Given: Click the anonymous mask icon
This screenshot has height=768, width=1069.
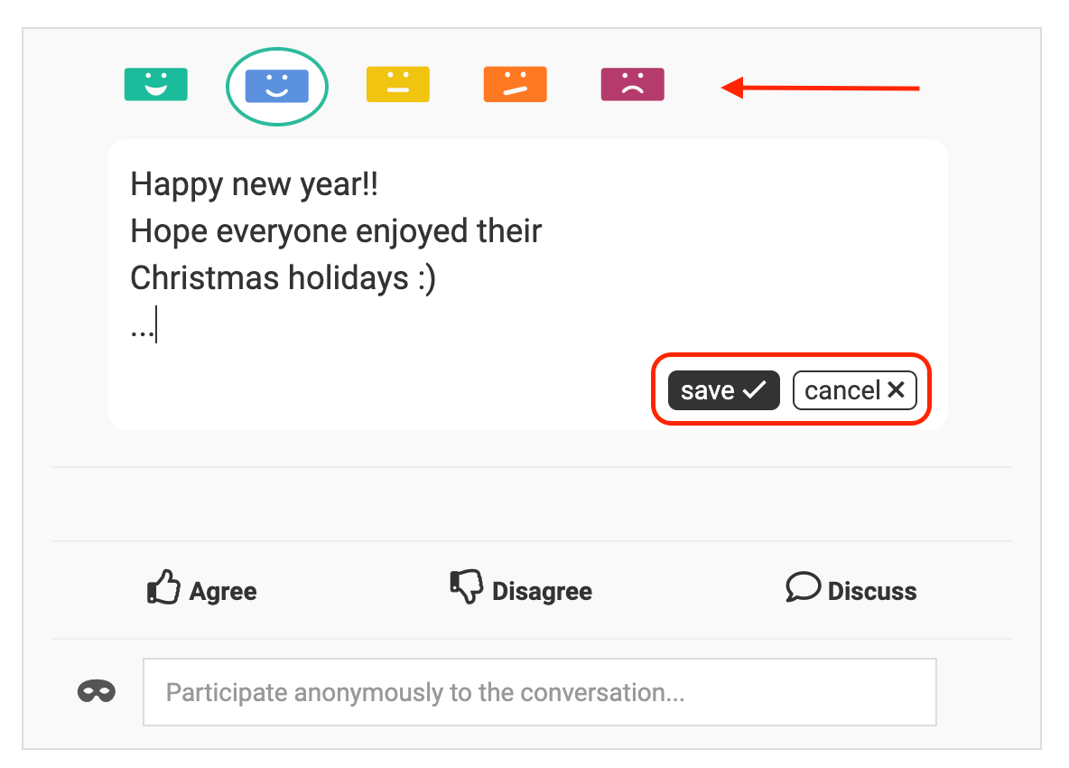Looking at the screenshot, I should (97, 691).
